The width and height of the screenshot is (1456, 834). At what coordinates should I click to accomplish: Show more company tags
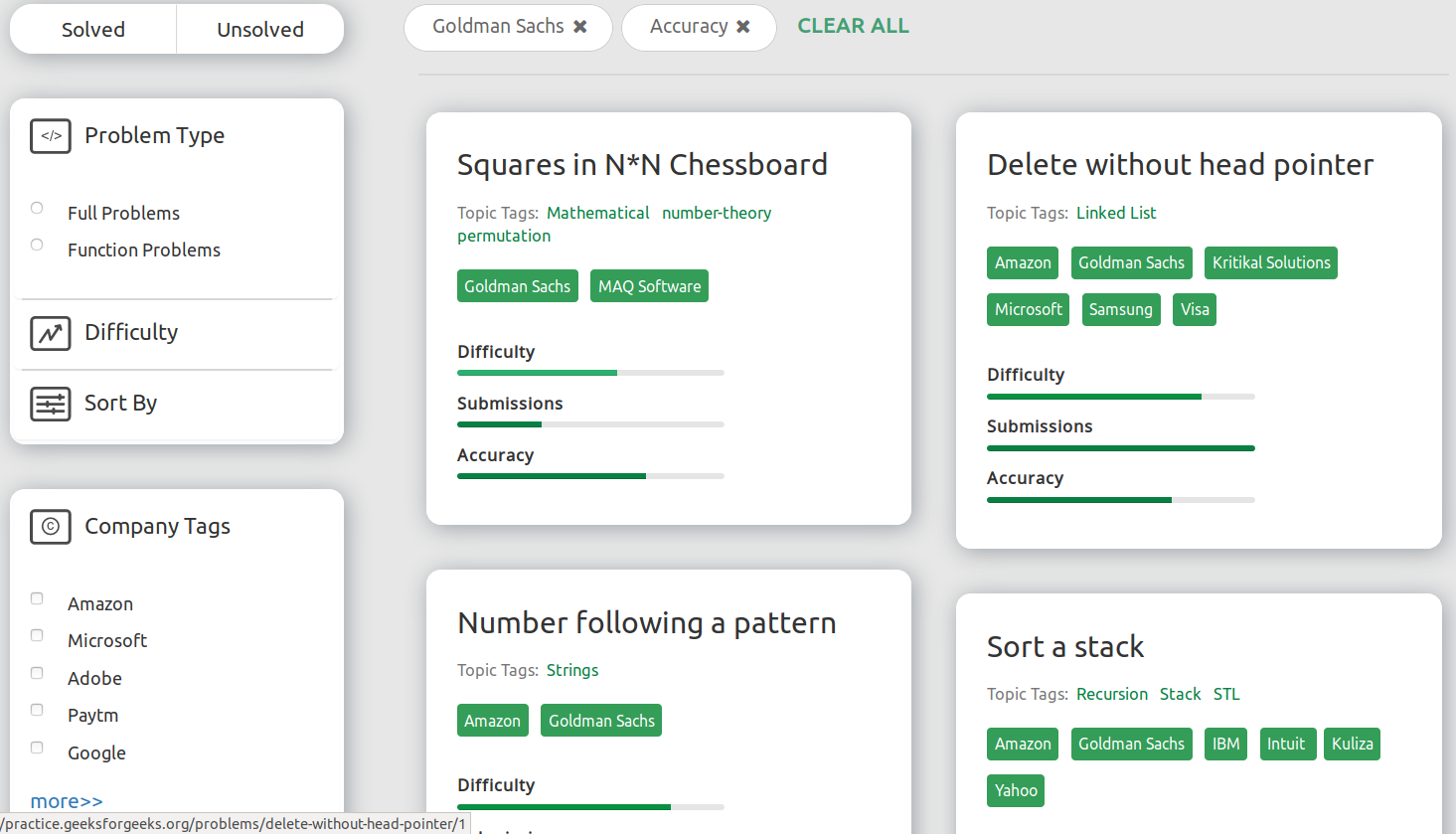click(x=67, y=801)
